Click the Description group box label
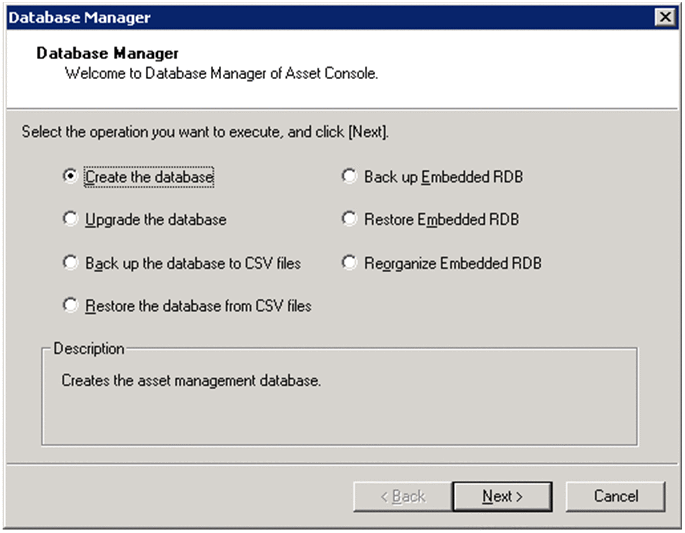 [x=89, y=349]
